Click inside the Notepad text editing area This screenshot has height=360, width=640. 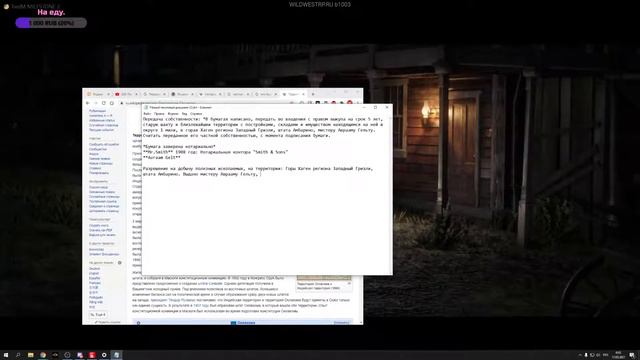point(267,195)
